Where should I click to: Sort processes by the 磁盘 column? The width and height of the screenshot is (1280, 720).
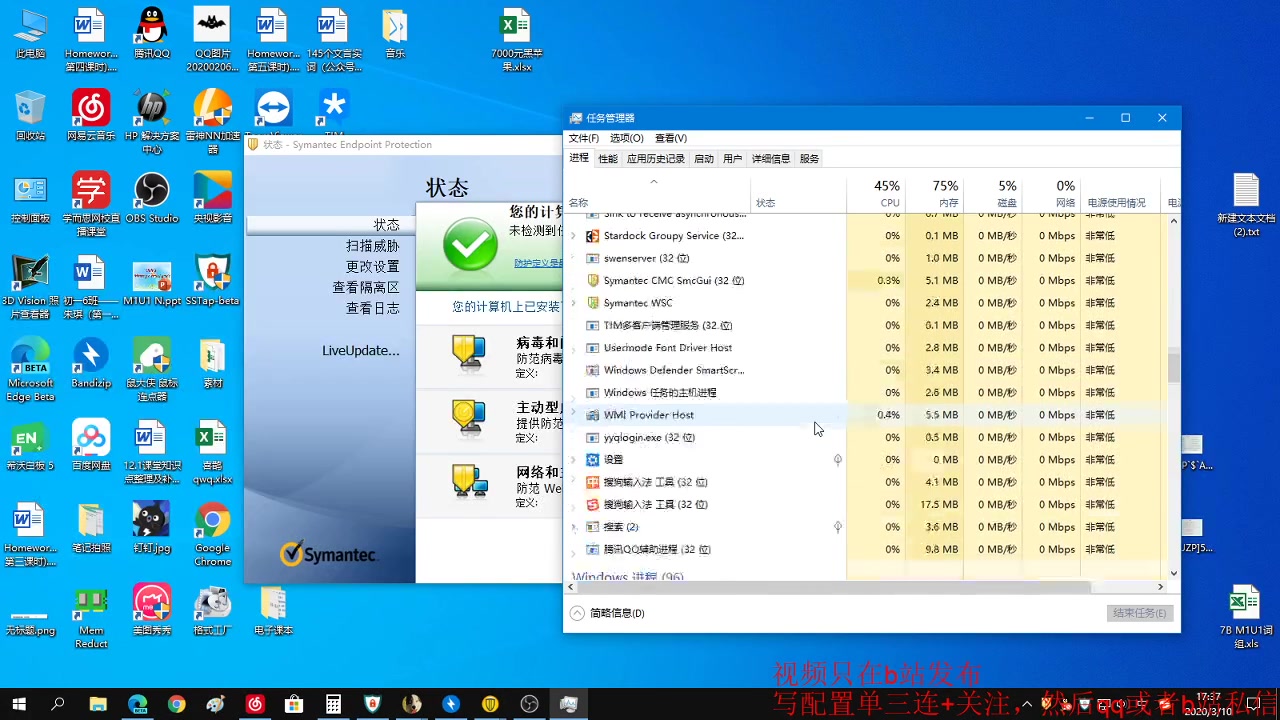pos(992,194)
